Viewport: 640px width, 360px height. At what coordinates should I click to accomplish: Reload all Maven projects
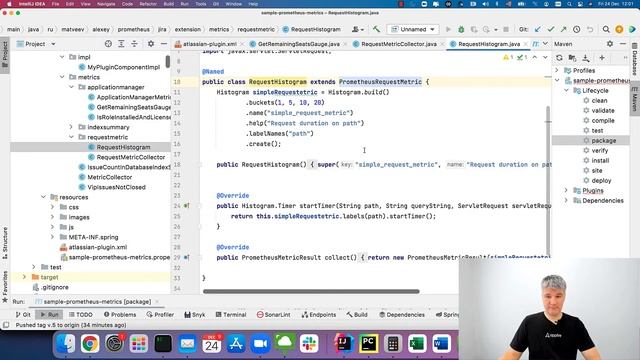pyautogui.click(x=559, y=58)
